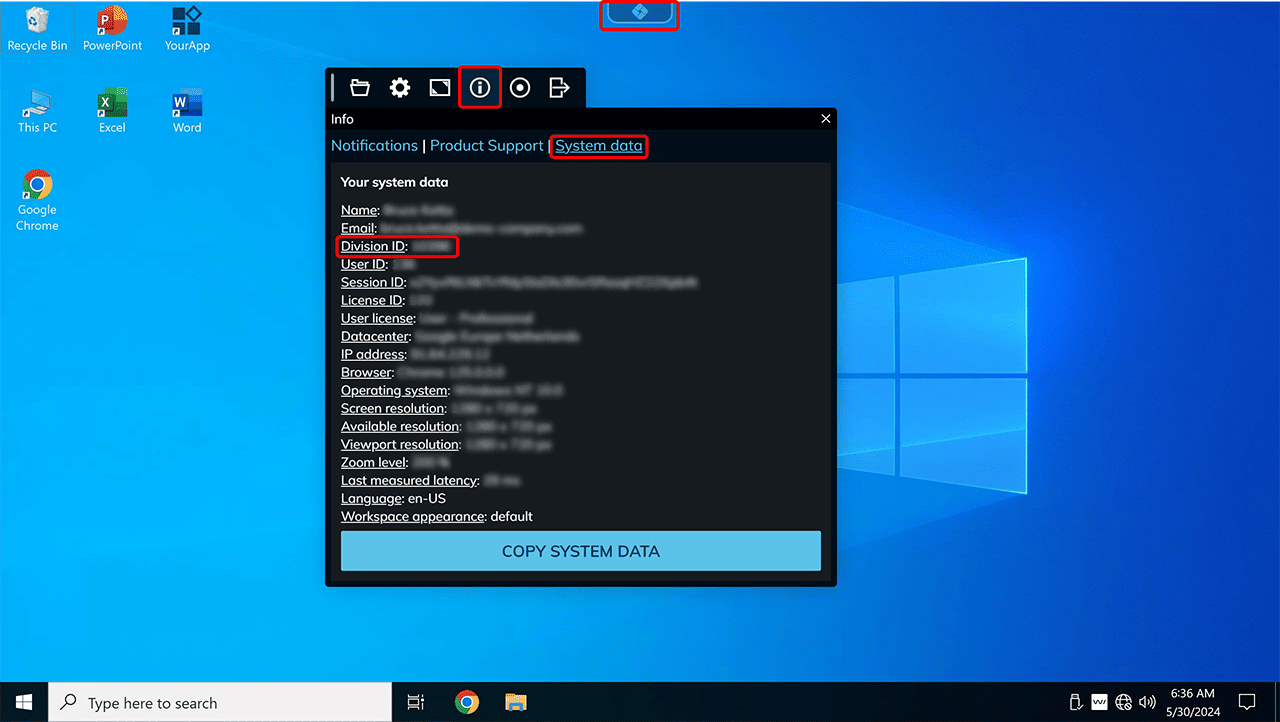Viewport: 1280px width, 722px height.
Task: Open the Recycle Bin on desktop
Action: pos(37,28)
